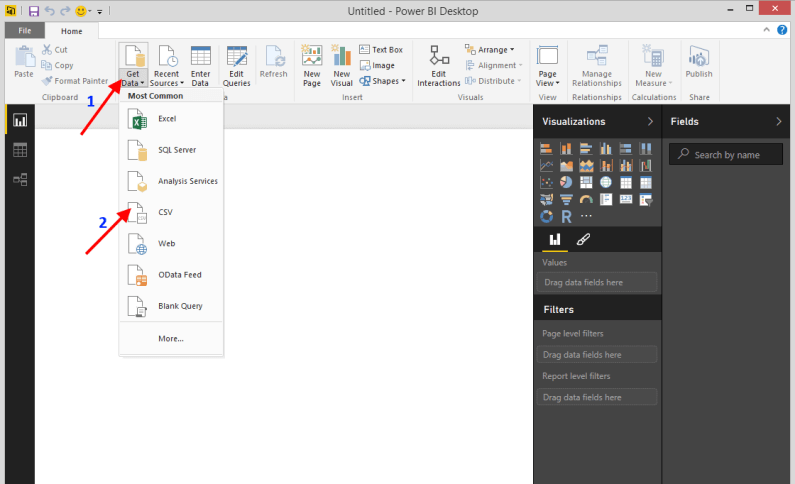The height and width of the screenshot is (484, 795).
Task: Open the File tab
Action: [x=22, y=31]
